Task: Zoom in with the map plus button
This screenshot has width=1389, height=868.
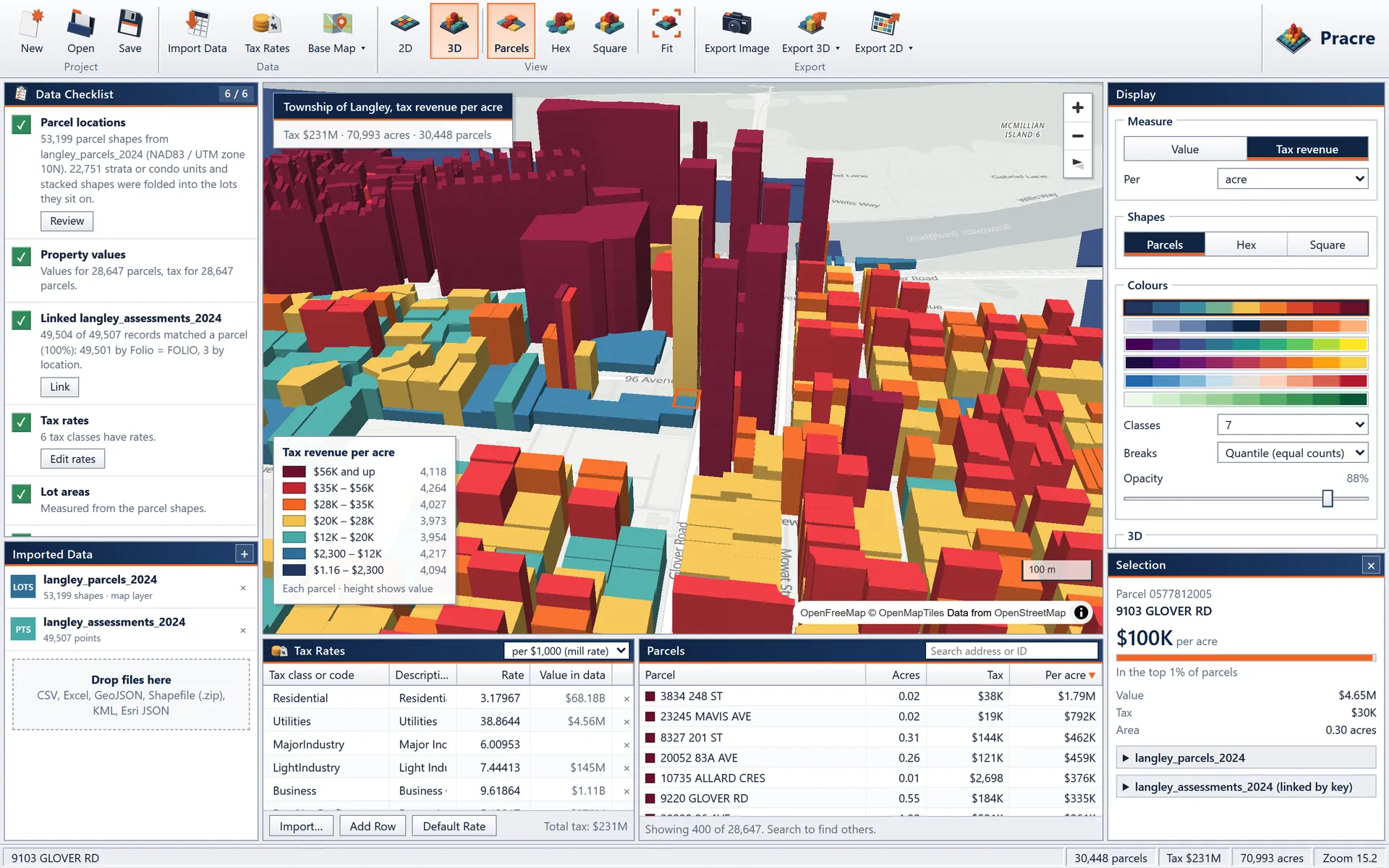Action: point(1077,108)
